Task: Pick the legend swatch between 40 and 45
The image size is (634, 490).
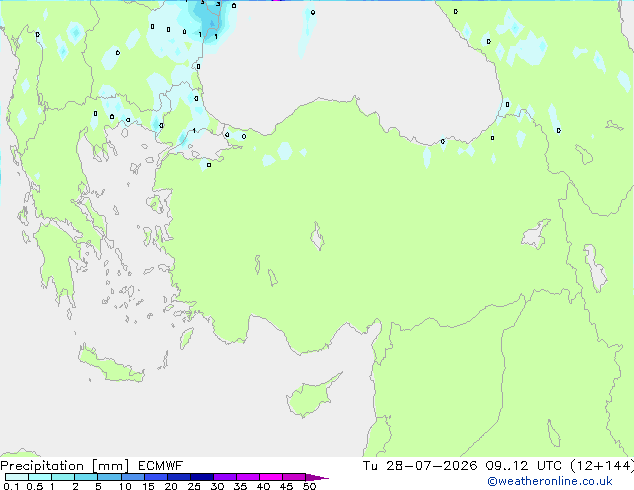Action: click(x=271, y=477)
